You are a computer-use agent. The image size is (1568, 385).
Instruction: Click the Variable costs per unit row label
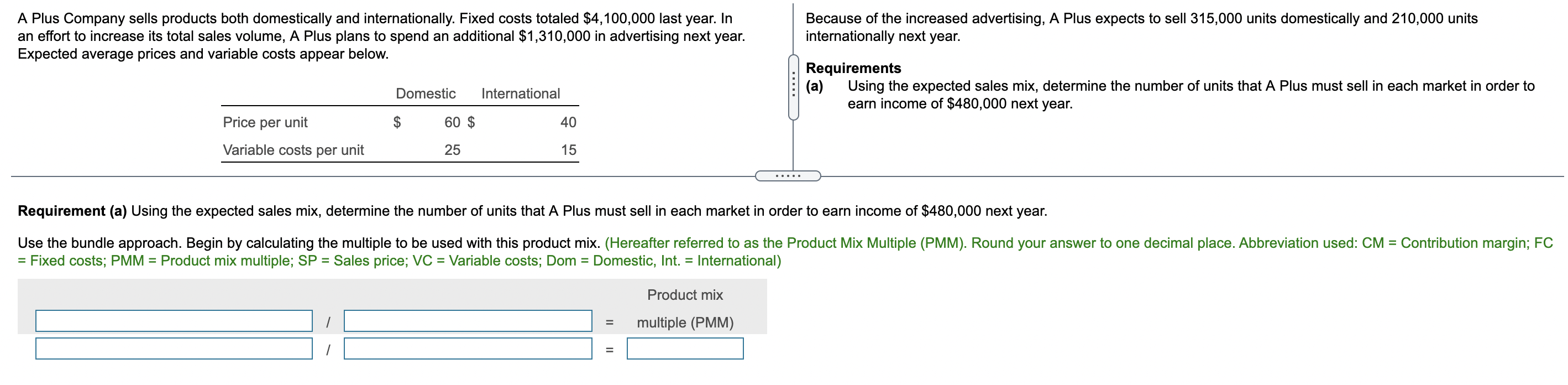[293, 150]
